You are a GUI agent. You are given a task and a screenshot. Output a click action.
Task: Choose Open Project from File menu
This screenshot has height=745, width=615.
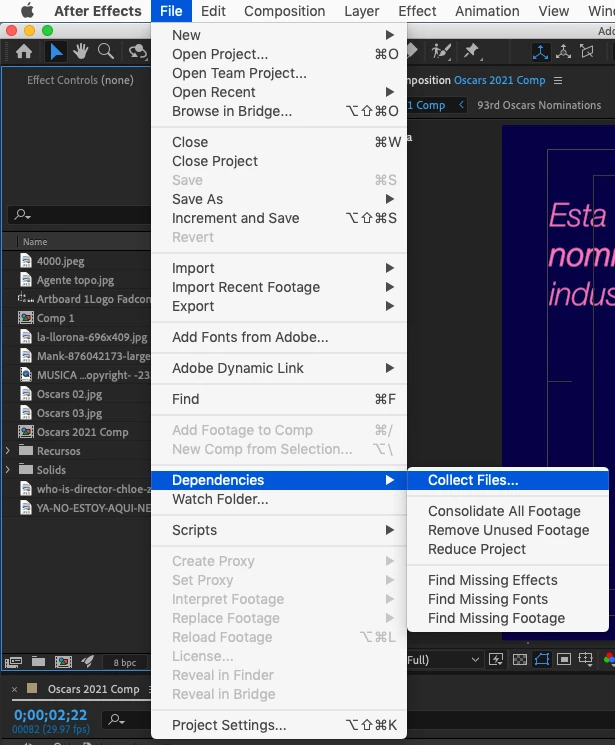click(x=279, y=54)
